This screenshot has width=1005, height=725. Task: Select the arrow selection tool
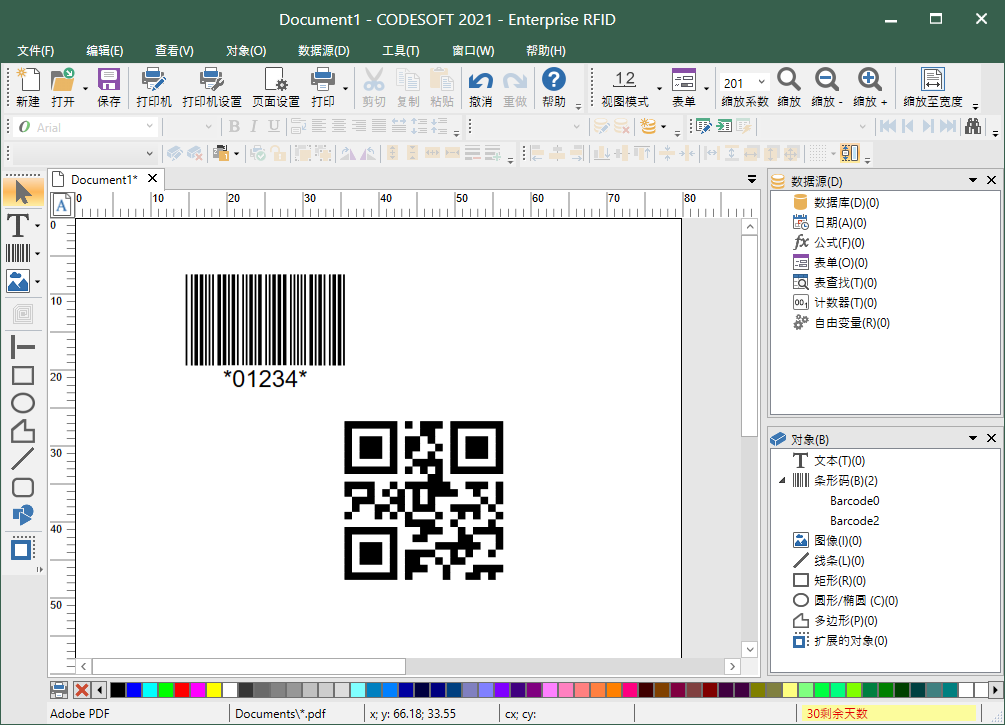tap(23, 192)
